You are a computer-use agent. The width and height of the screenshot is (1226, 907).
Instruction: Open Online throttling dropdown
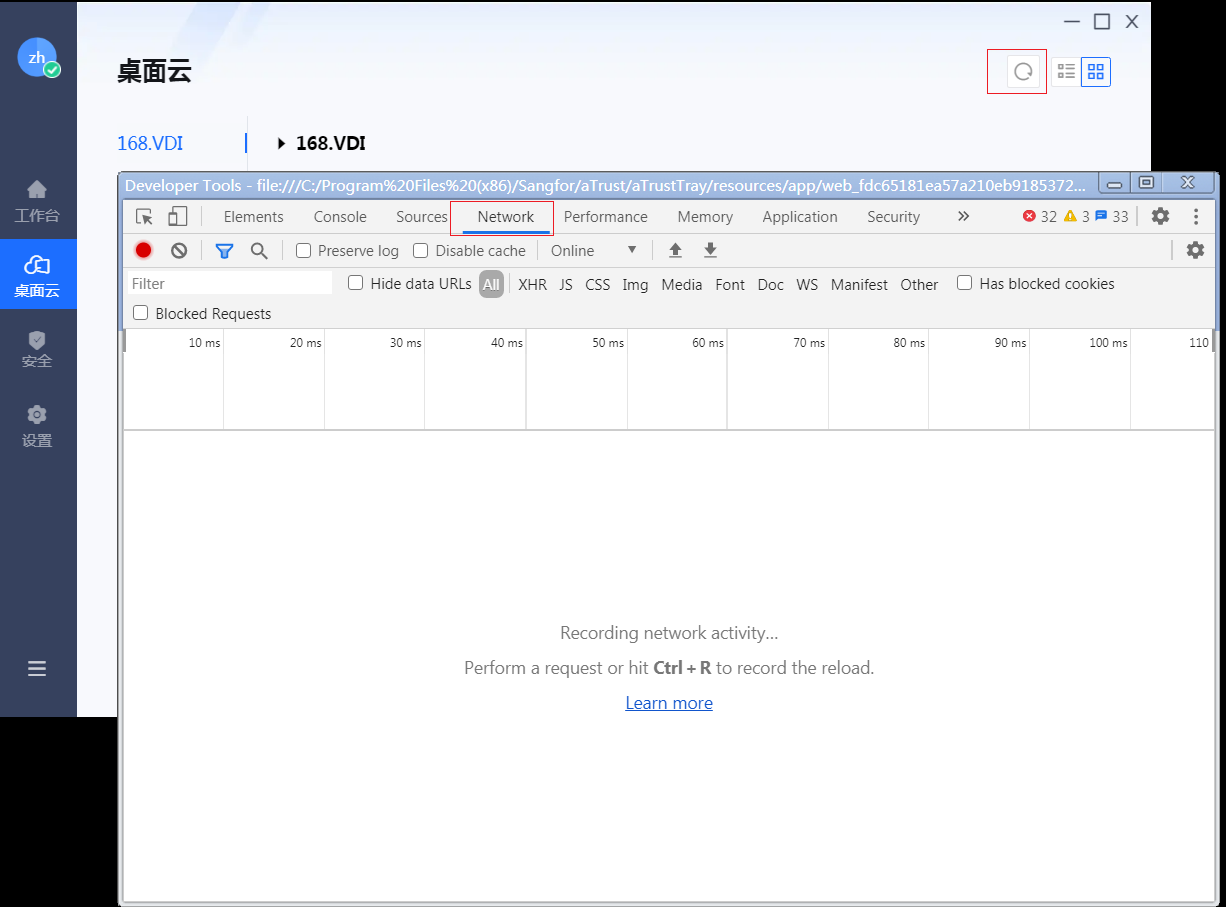pos(594,251)
